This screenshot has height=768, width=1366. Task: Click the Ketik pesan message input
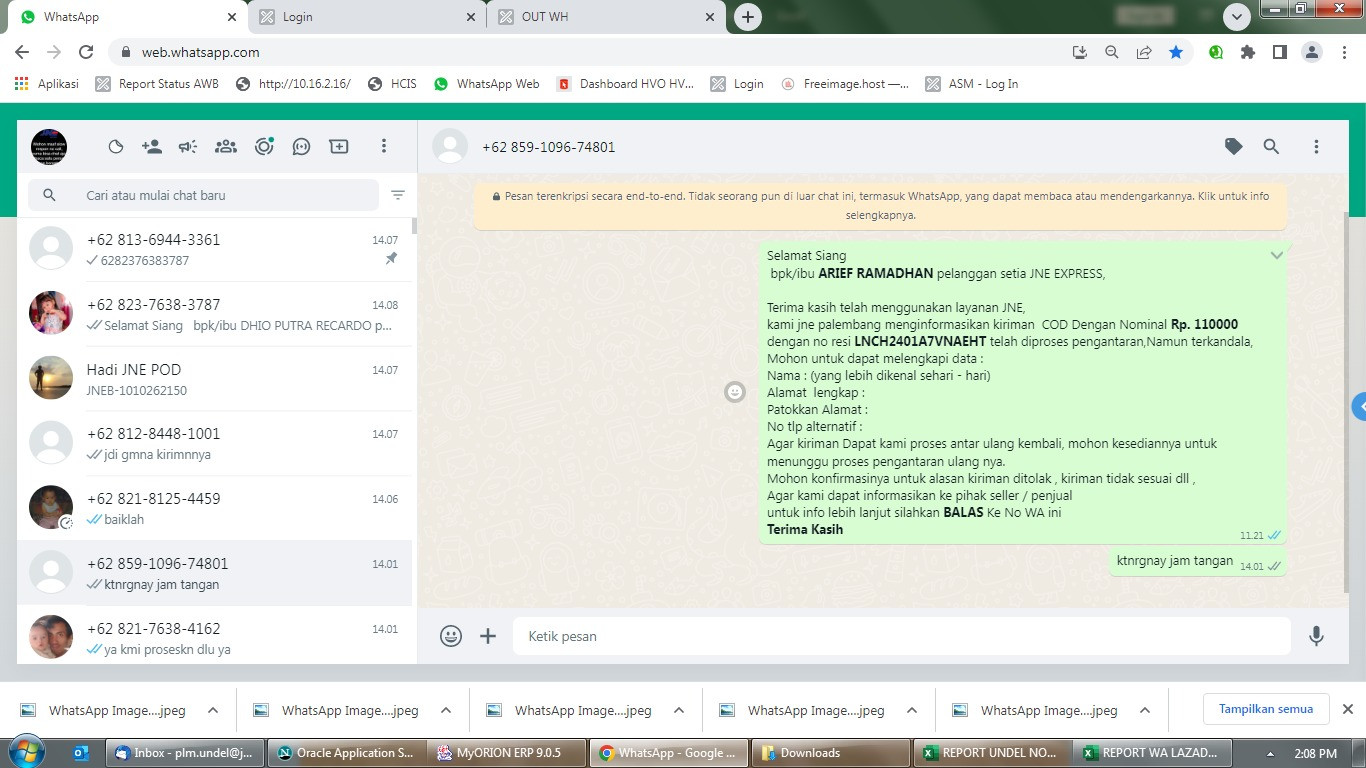point(902,636)
